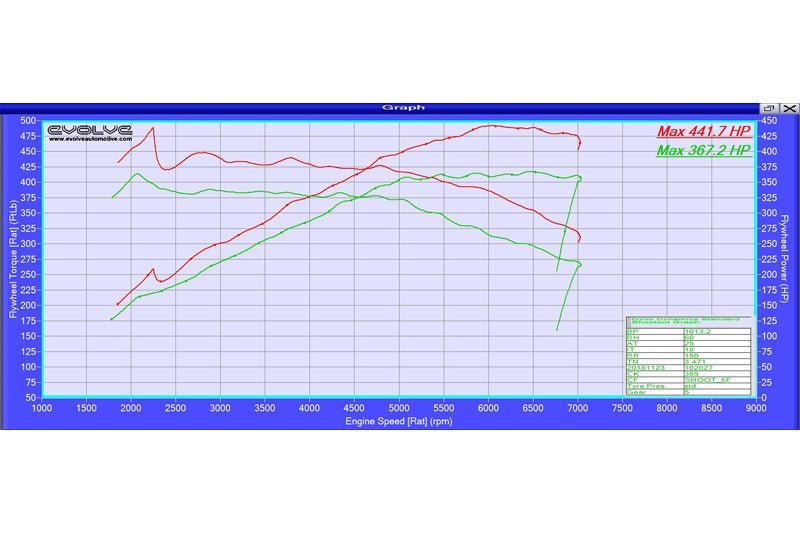Select the green Max 367.2 HP label
Image resolution: width=800 pixels, height=533 pixels.
pos(703,150)
